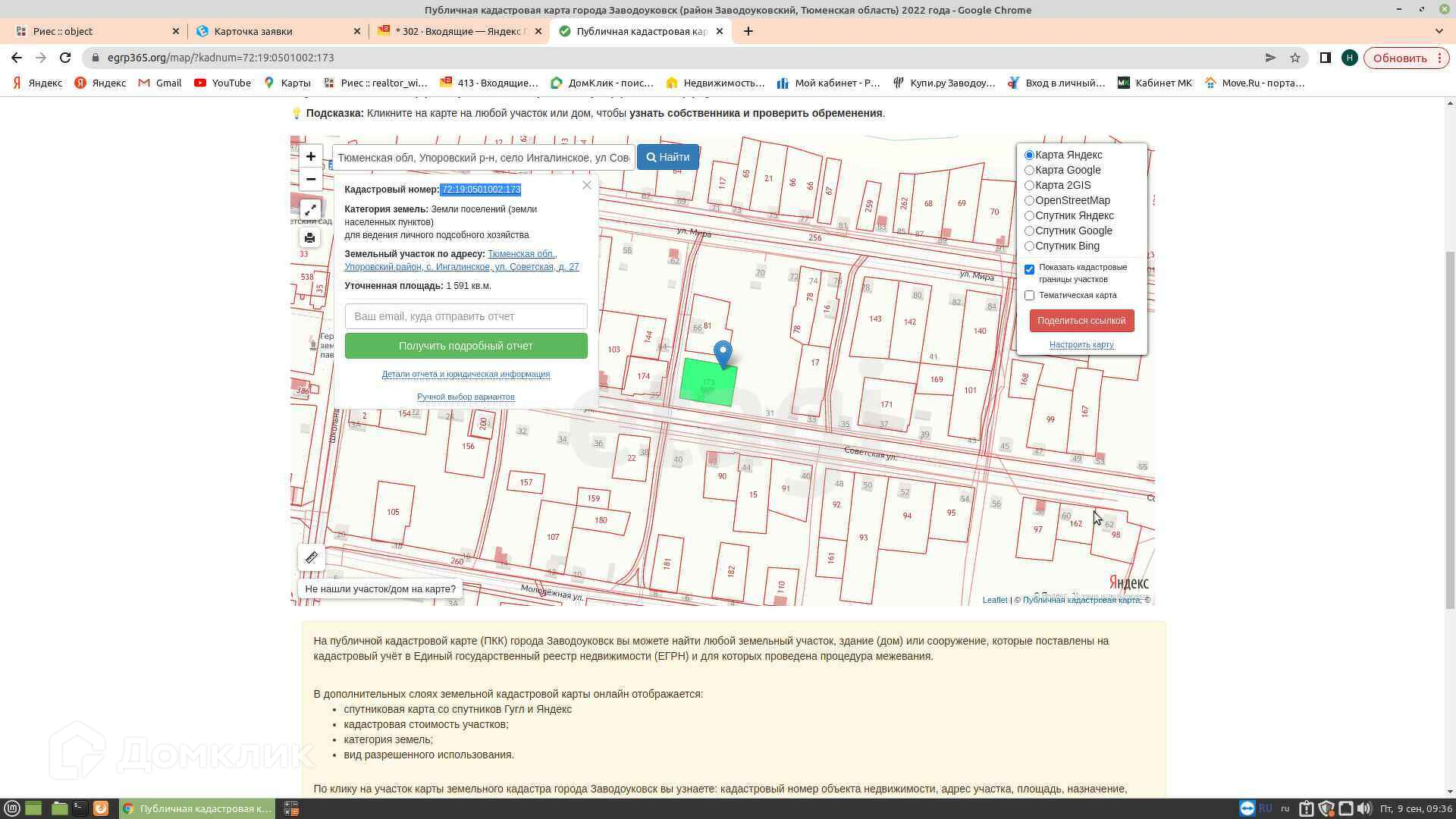Screen dimensions: 1456x819
Task: Open the Leaflet attribution link
Action: click(995, 600)
